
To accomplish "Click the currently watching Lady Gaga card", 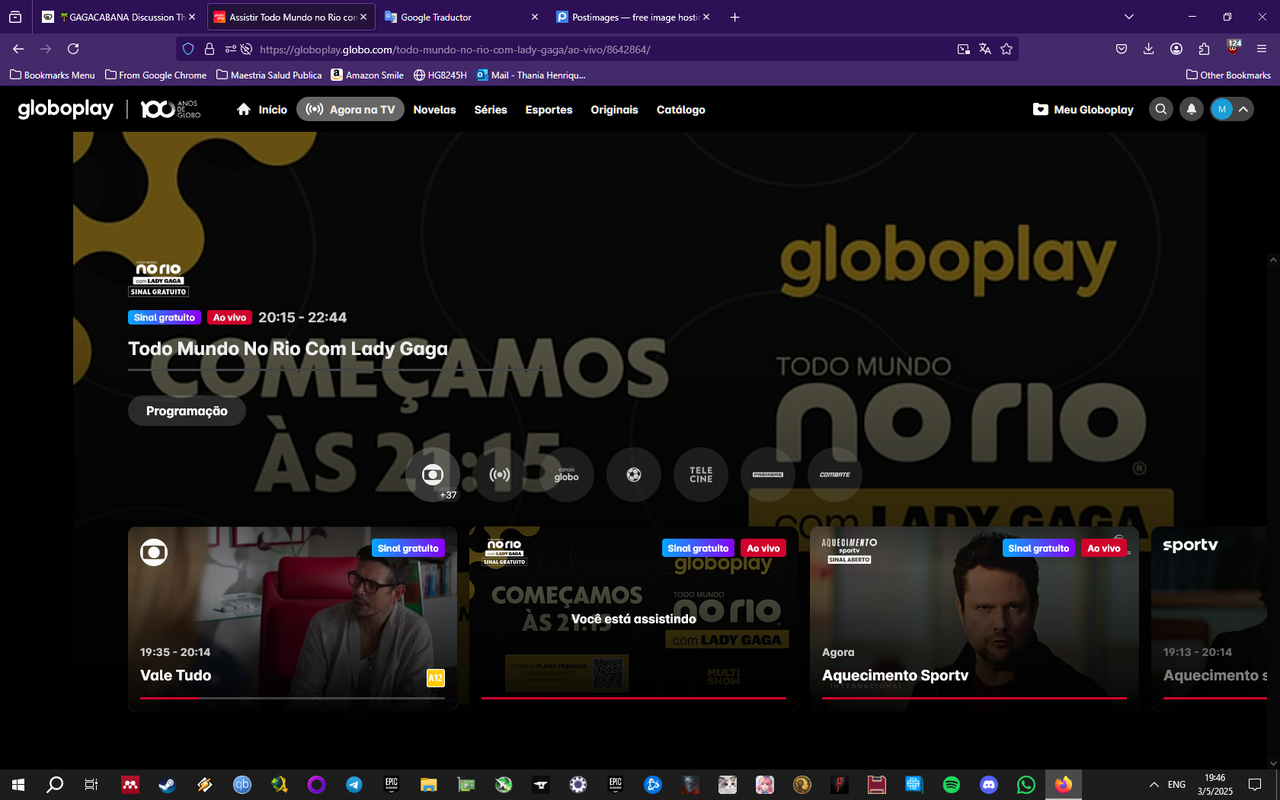I will click(633, 619).
